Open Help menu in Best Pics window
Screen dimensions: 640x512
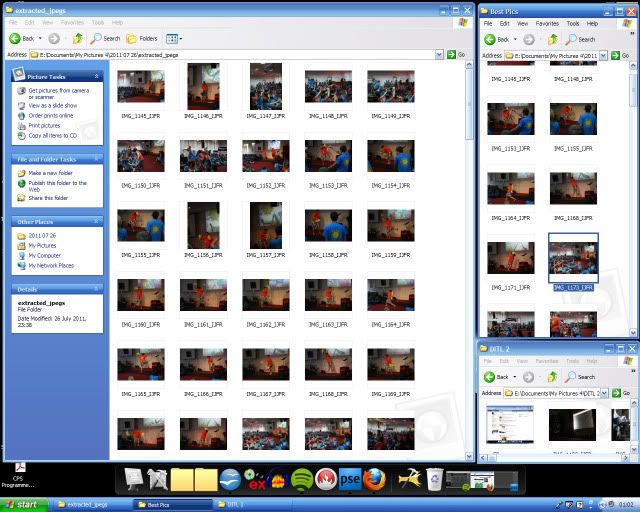tap(592, 24)
